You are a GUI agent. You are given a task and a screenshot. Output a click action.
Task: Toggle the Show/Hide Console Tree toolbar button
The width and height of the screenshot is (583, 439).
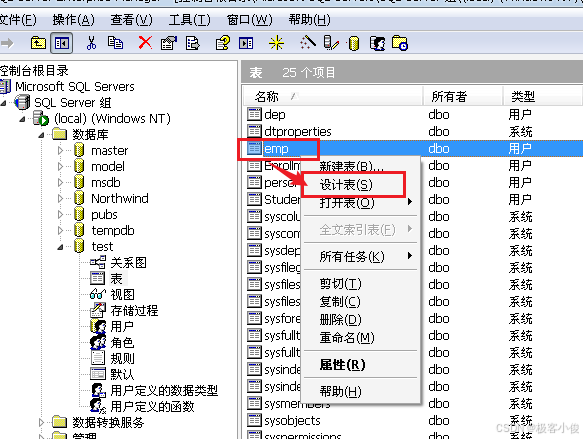(x=61, y=43)
